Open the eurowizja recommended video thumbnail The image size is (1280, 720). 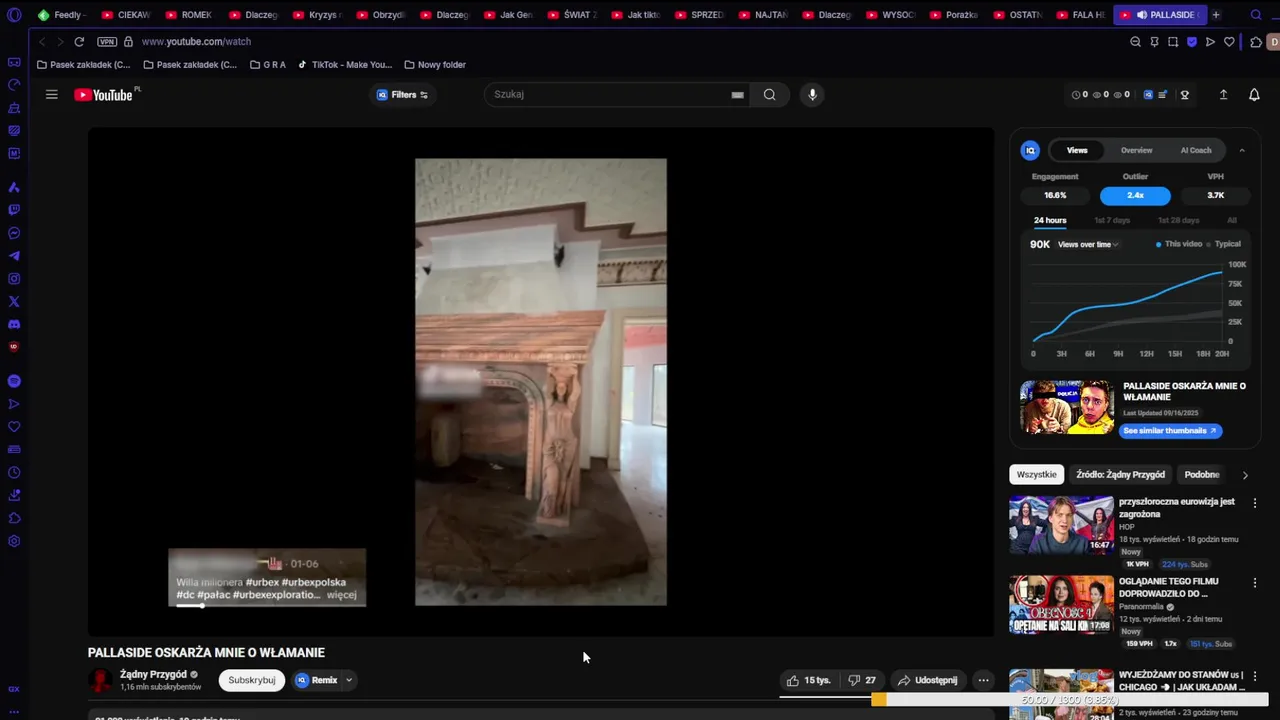(1061, 525)
